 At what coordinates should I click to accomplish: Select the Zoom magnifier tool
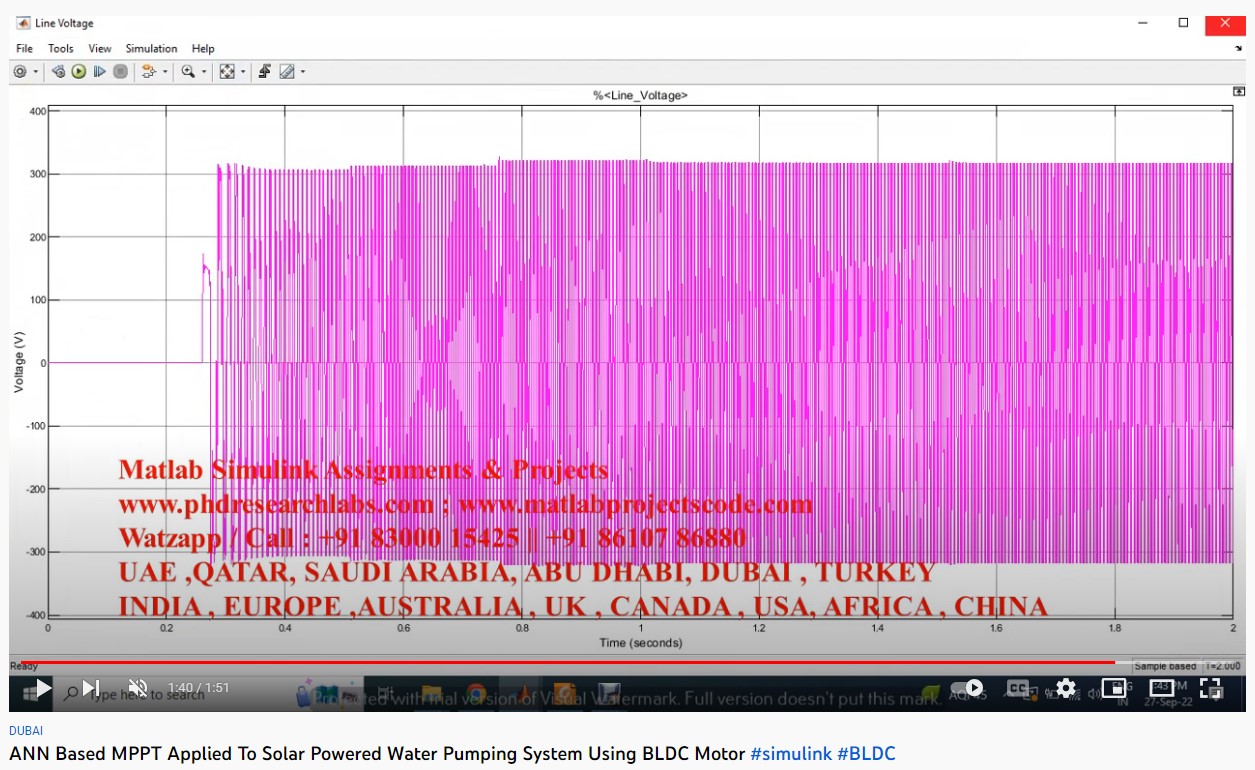187,72
